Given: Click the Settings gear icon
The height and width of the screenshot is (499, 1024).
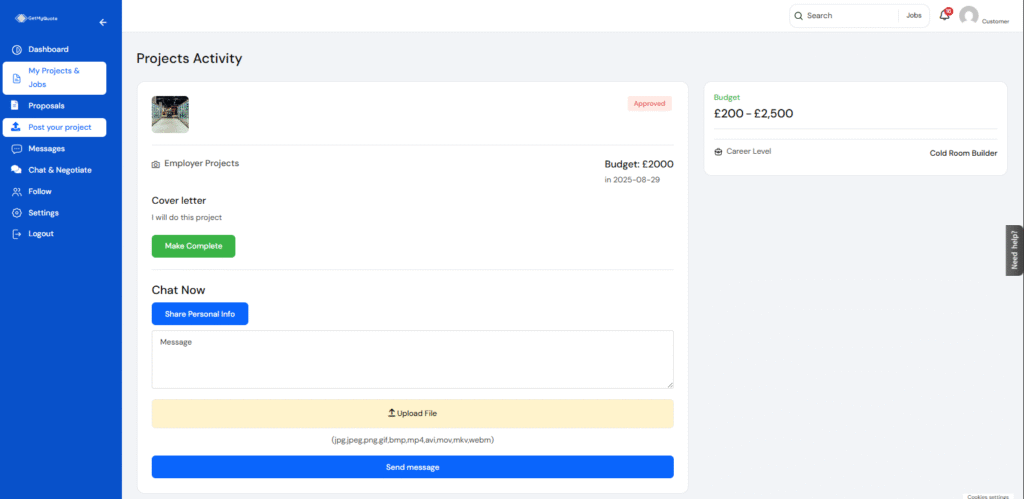Looking at the screenshot, I should click(x=16, y=213).
